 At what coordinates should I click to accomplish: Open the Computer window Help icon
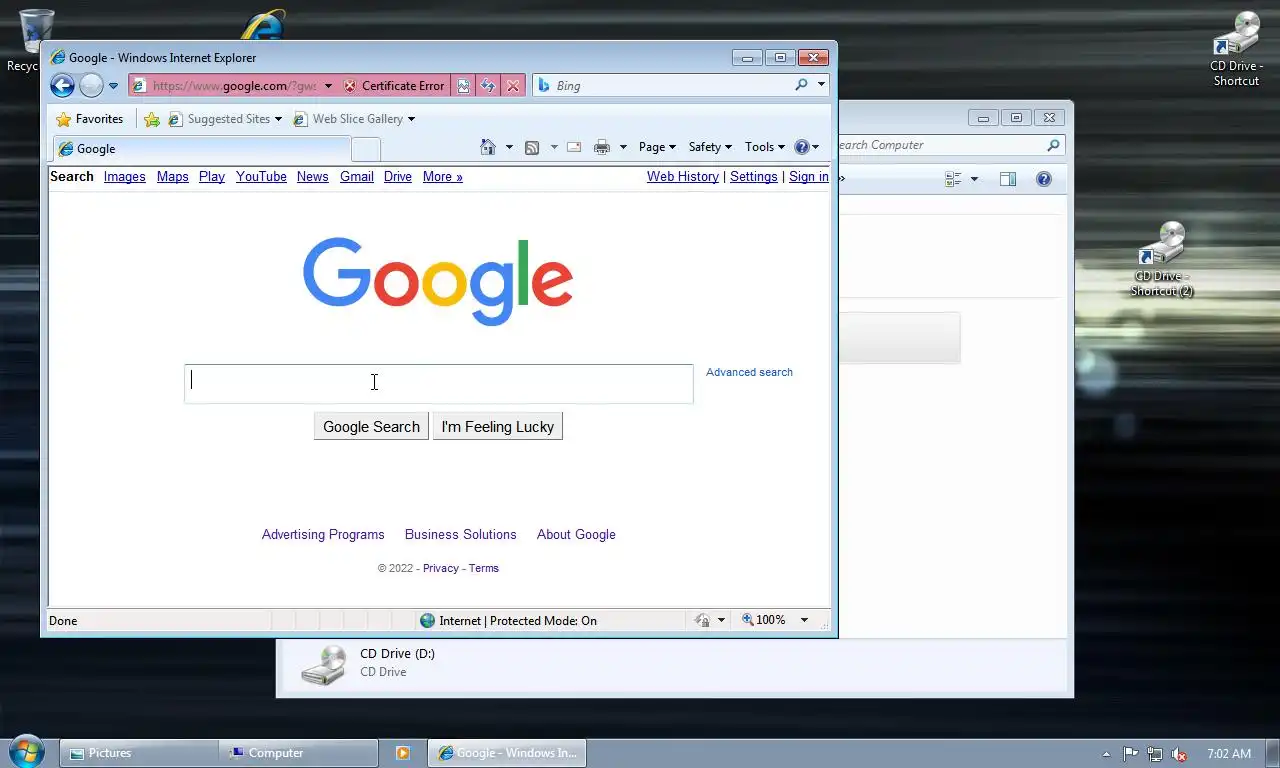[x=1044, y=179]
